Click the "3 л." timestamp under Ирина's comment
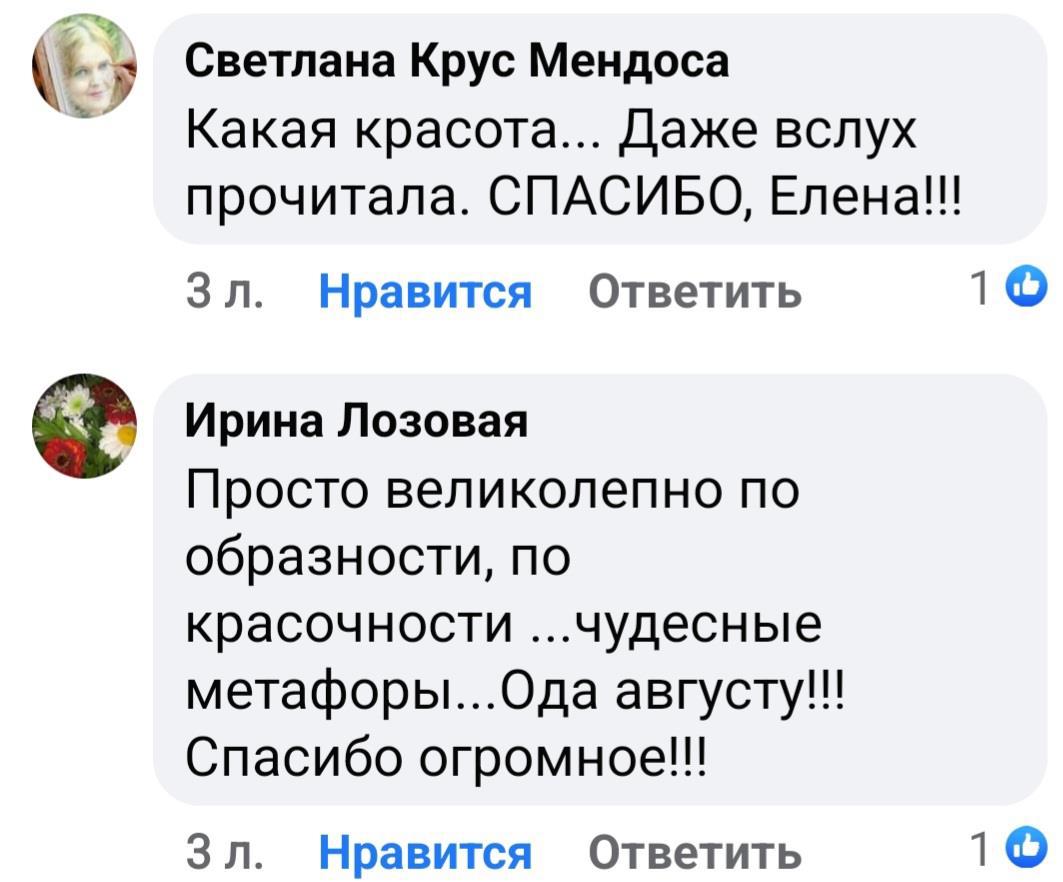 (226, 854)
